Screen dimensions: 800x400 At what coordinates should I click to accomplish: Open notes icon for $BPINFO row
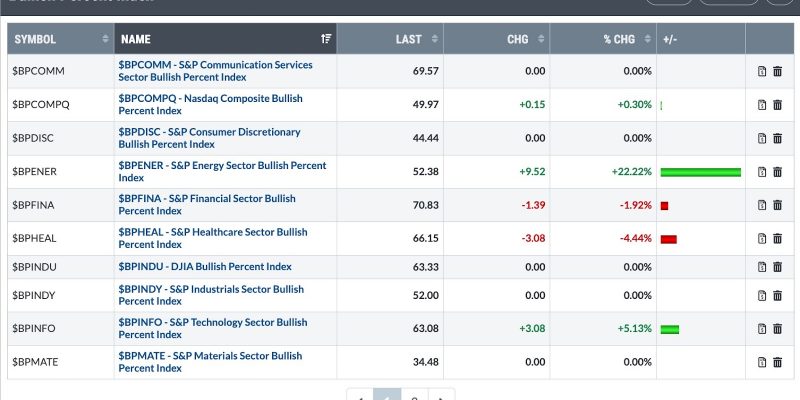coord(762,329)
